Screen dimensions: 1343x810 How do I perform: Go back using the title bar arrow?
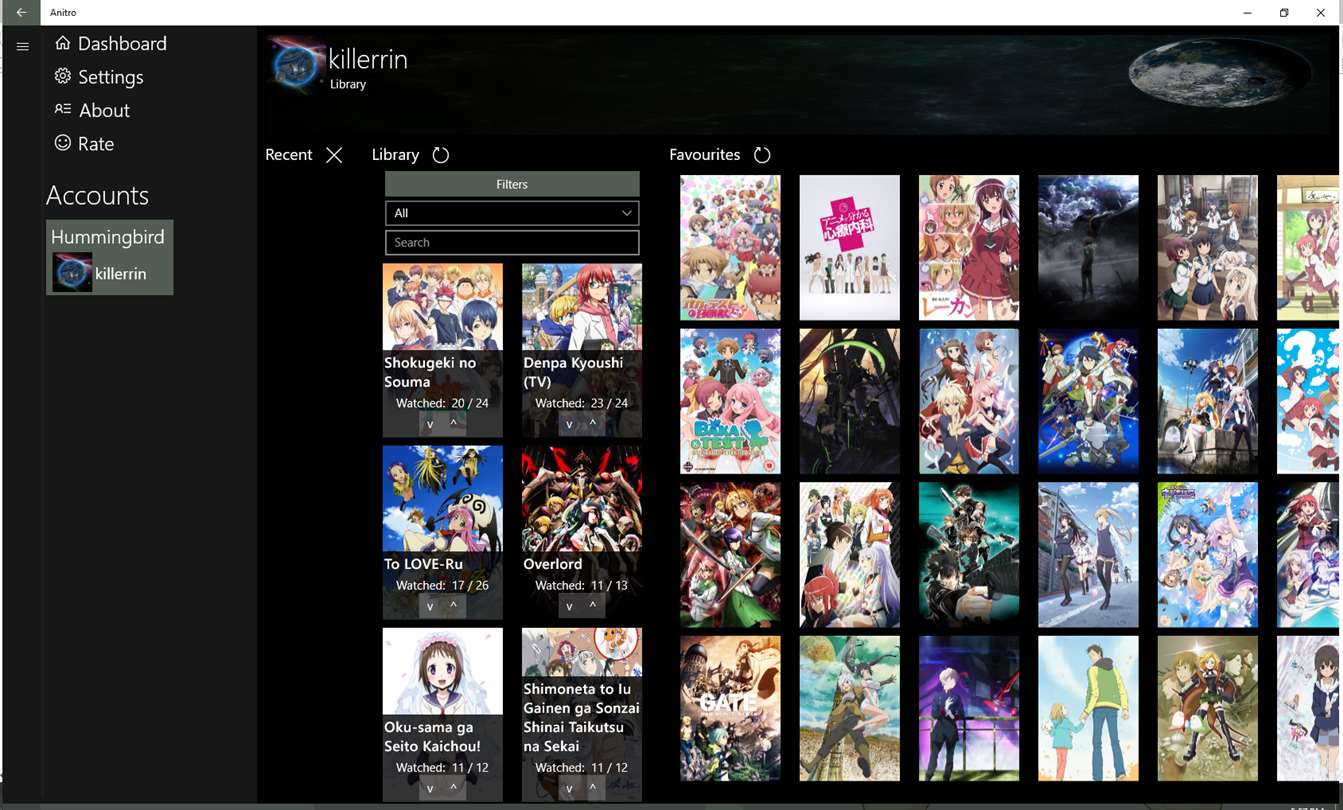tap(21, 12)
